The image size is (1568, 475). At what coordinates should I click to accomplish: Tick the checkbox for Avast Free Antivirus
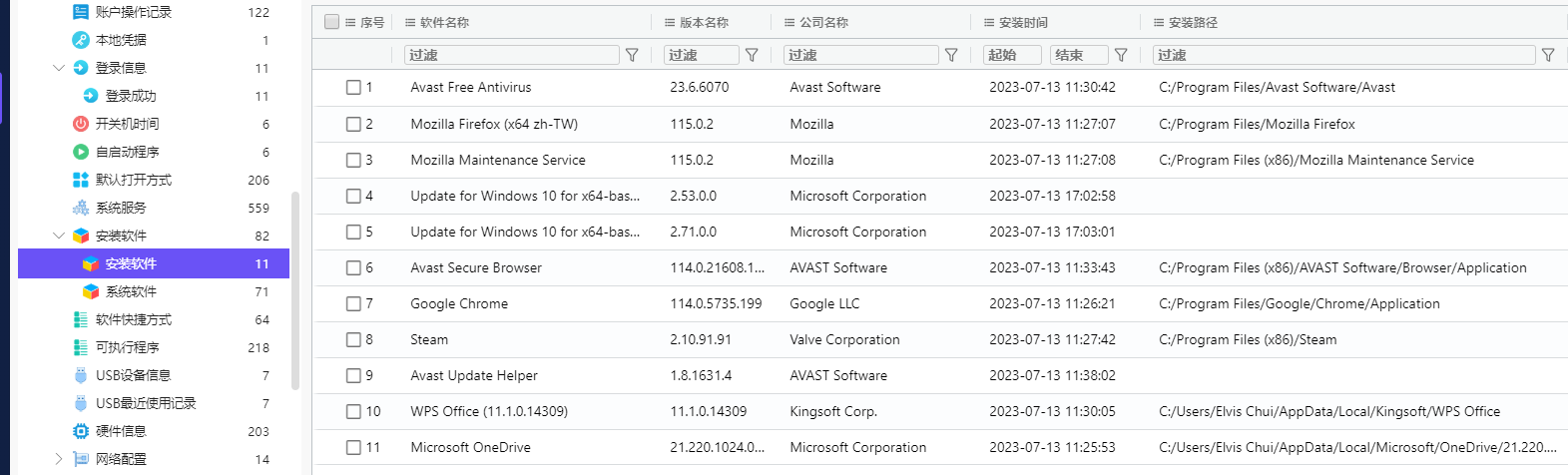[x=353, y=88]
